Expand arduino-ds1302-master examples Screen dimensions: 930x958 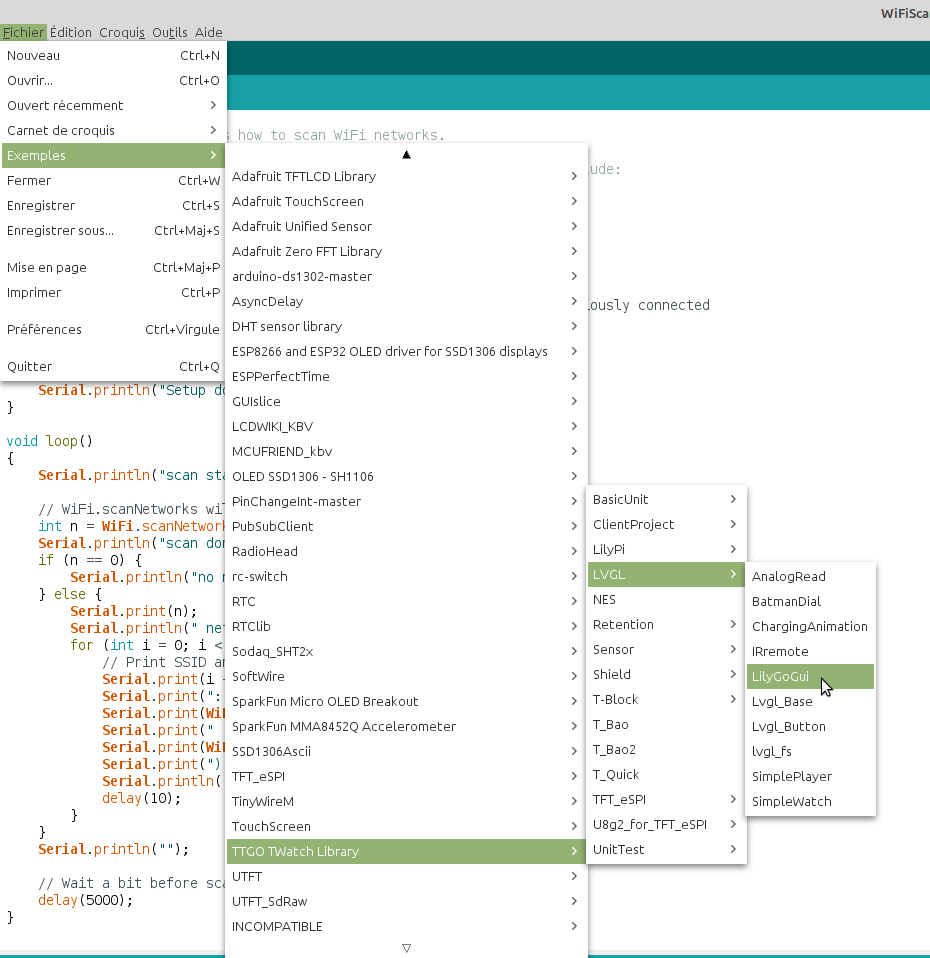[406, 277]
